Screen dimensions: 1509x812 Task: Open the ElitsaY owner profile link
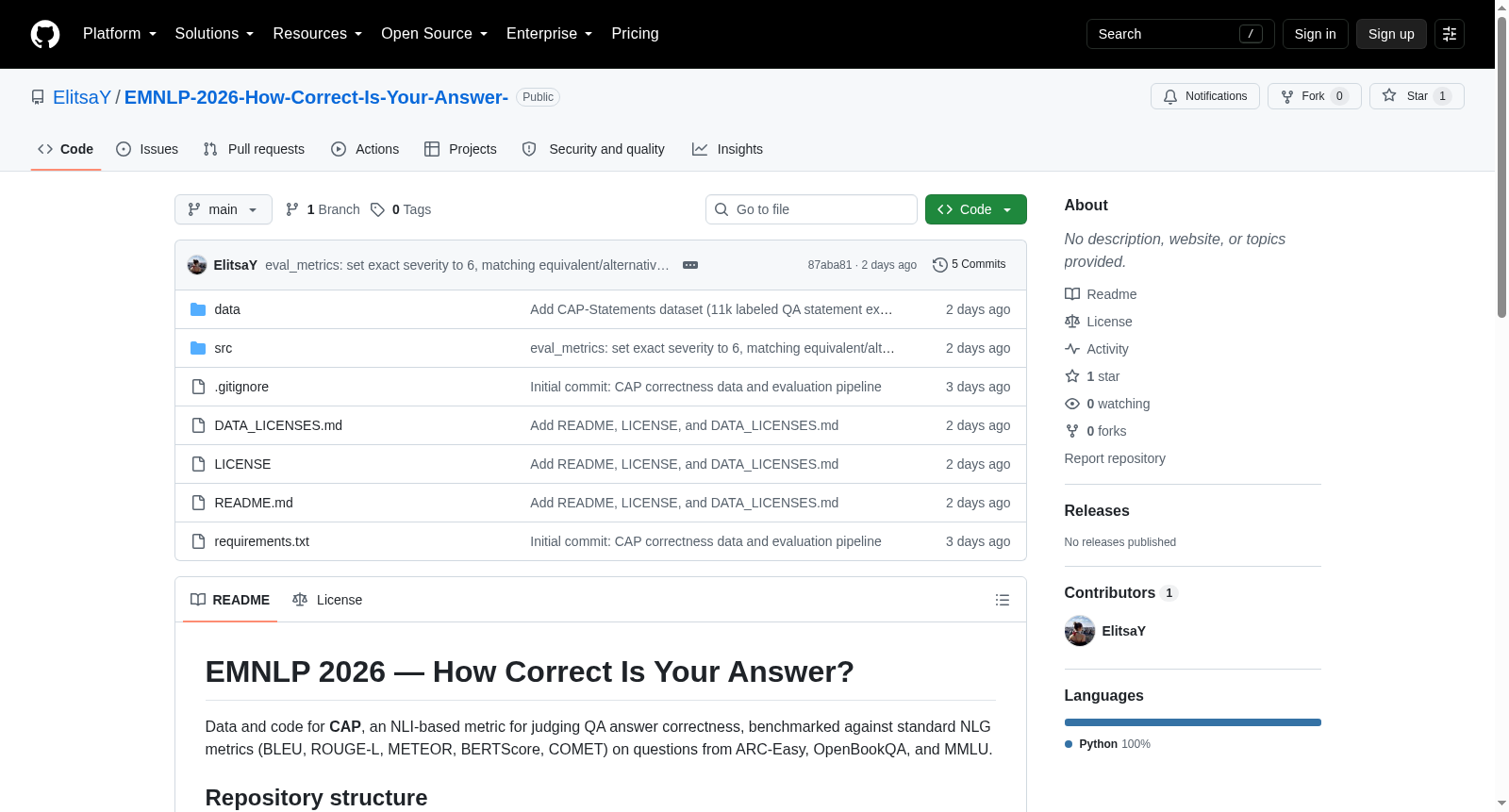pyautogui.click(x=82, y=97)
